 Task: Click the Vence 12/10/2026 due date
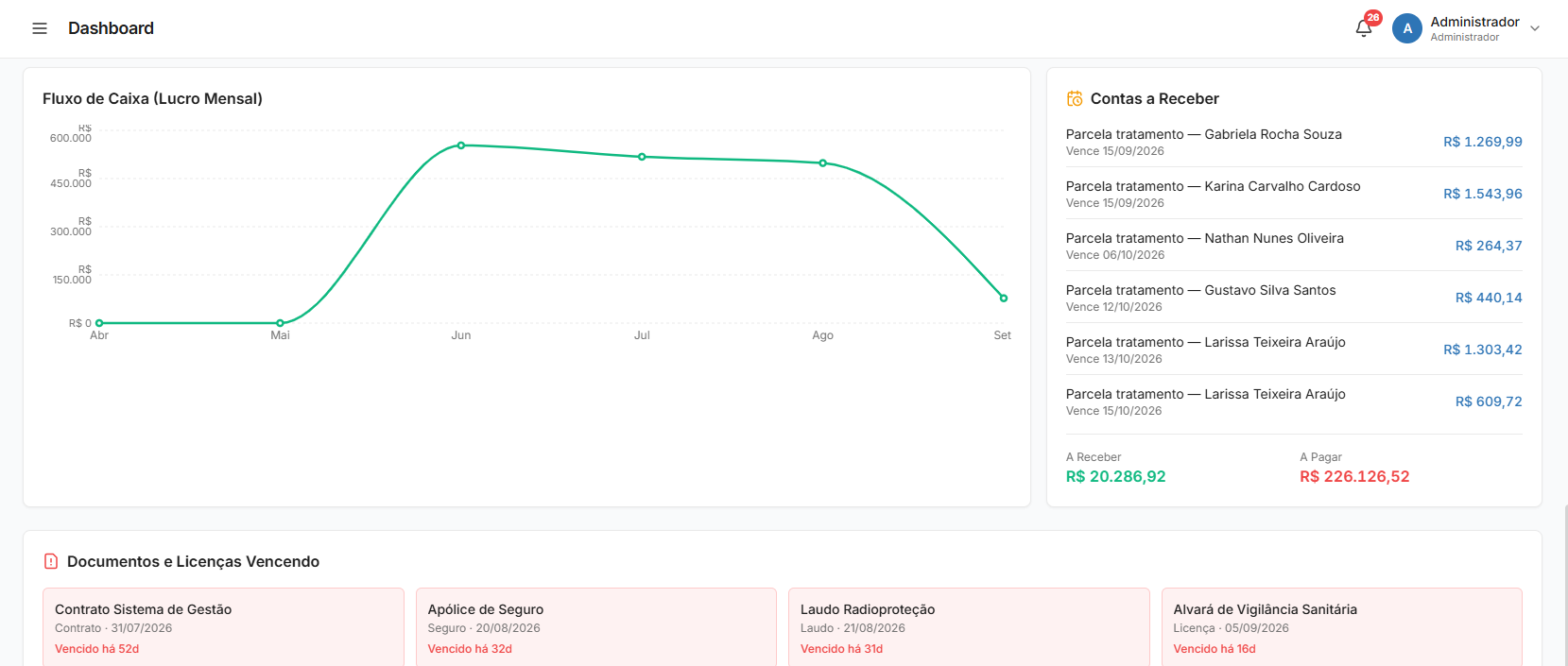point(1114,307)
